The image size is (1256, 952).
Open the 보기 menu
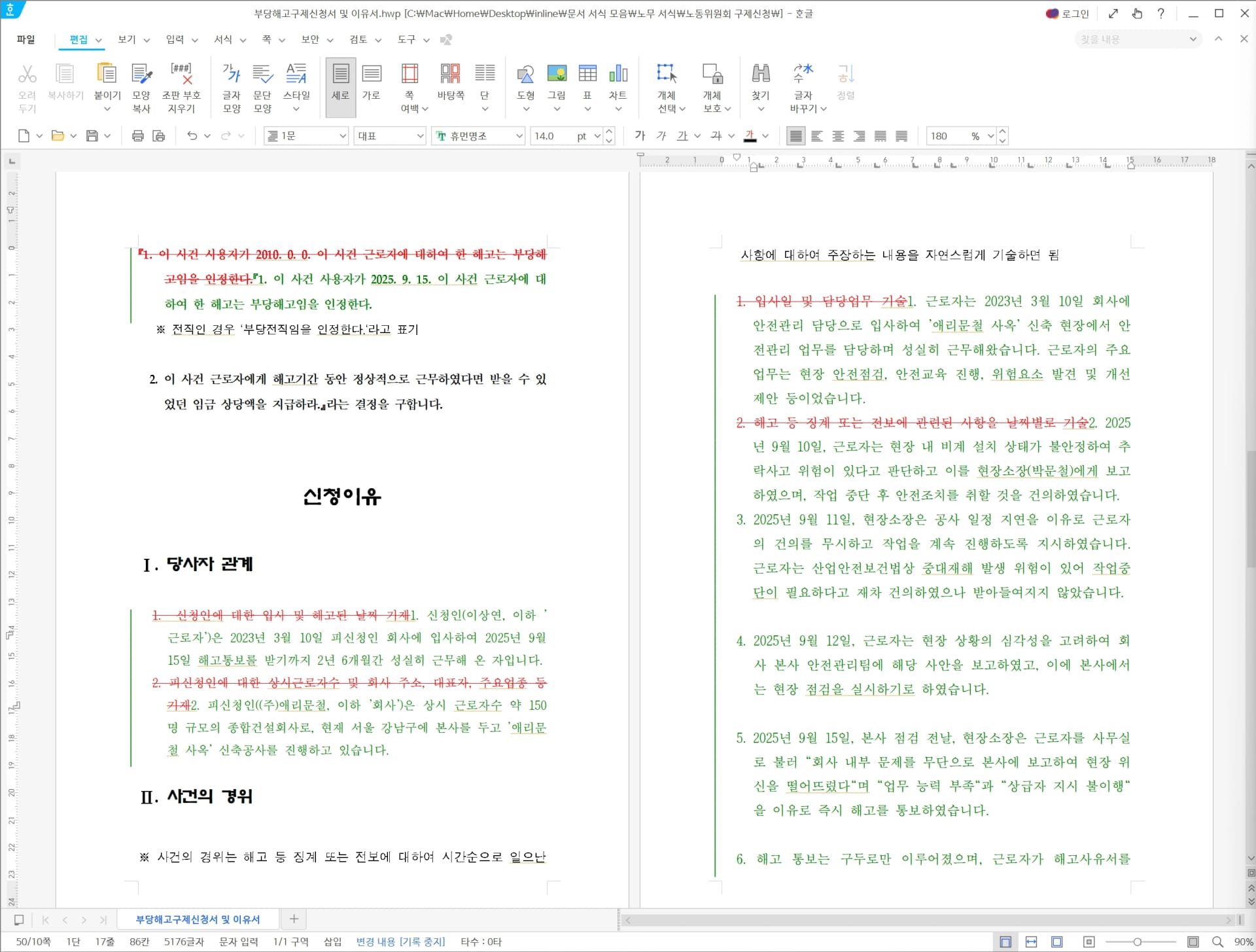127,39
